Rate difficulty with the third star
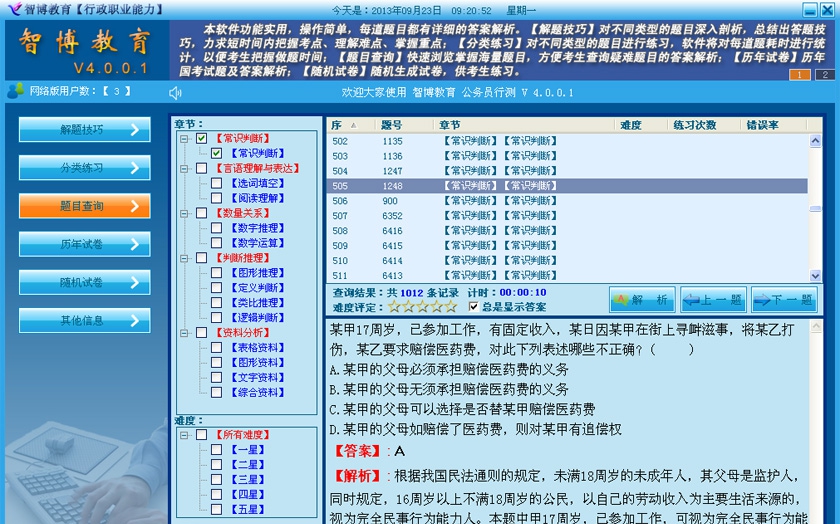Viewport: 840px width, 524px height. [423, 306]
